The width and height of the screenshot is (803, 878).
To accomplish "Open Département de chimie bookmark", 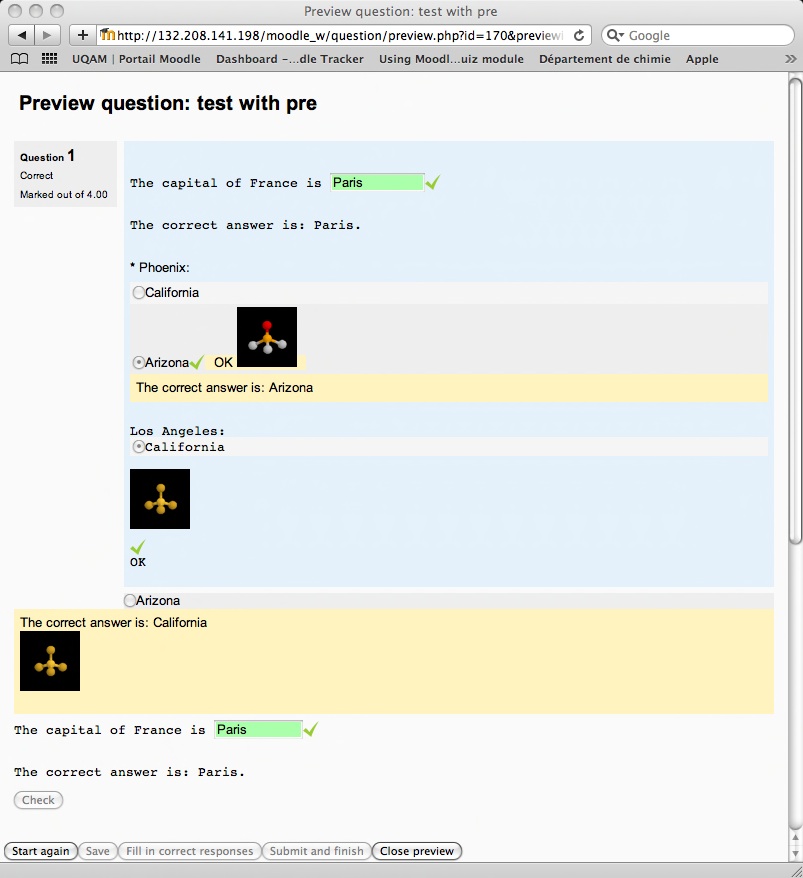I will pyautogui.click(x=604, y=59).
